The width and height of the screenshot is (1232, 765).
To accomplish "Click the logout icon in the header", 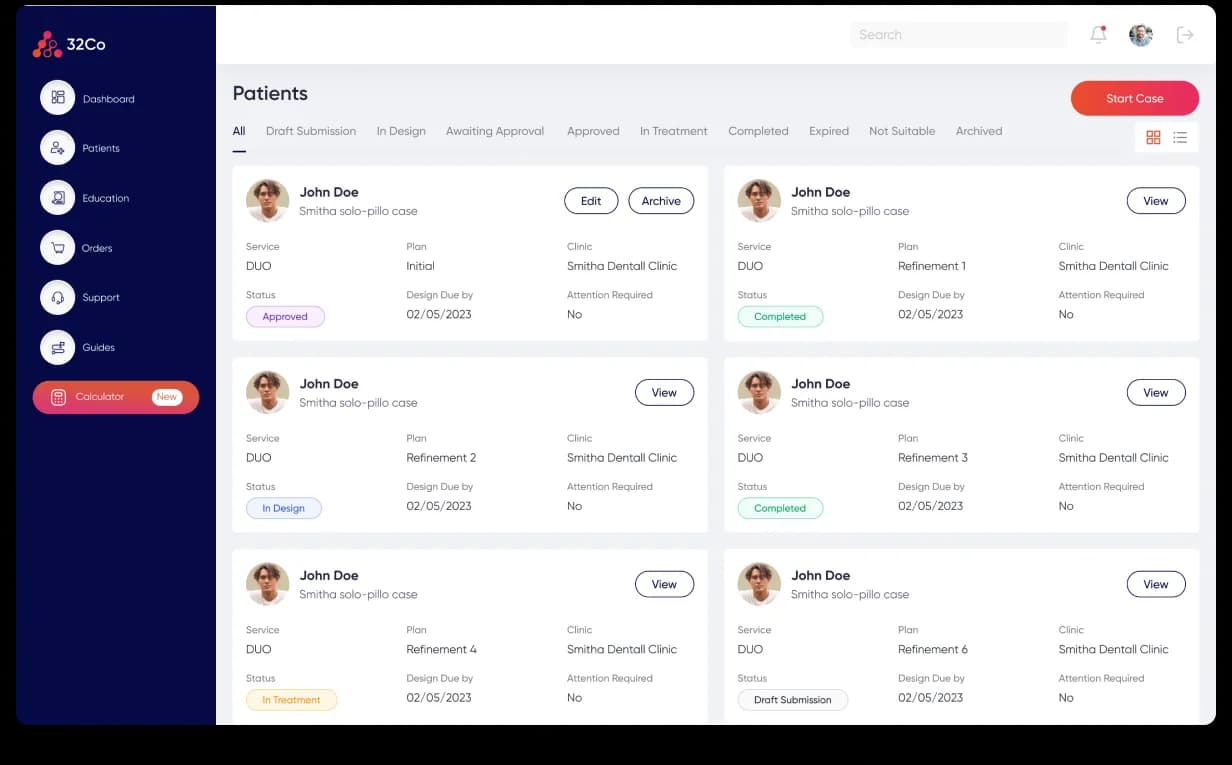I will (x=1185, y=35).
